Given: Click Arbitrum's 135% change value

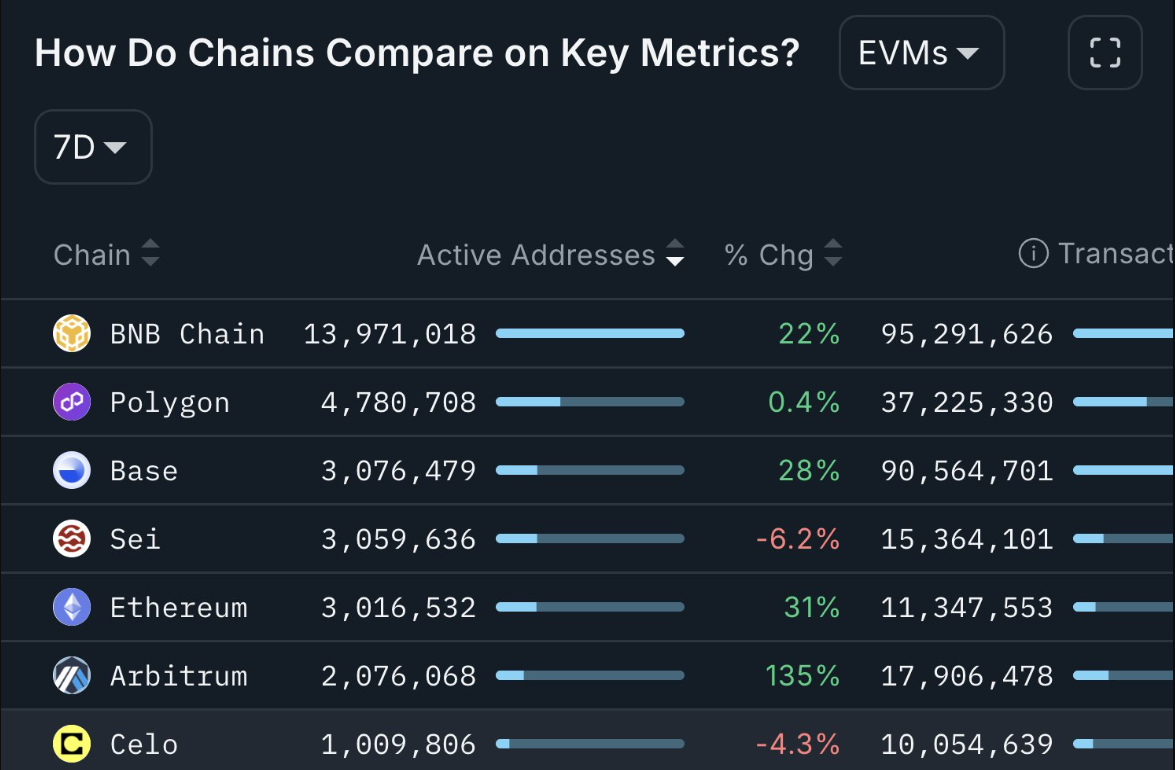Looking at the screenshot, I should click(802, 676).
